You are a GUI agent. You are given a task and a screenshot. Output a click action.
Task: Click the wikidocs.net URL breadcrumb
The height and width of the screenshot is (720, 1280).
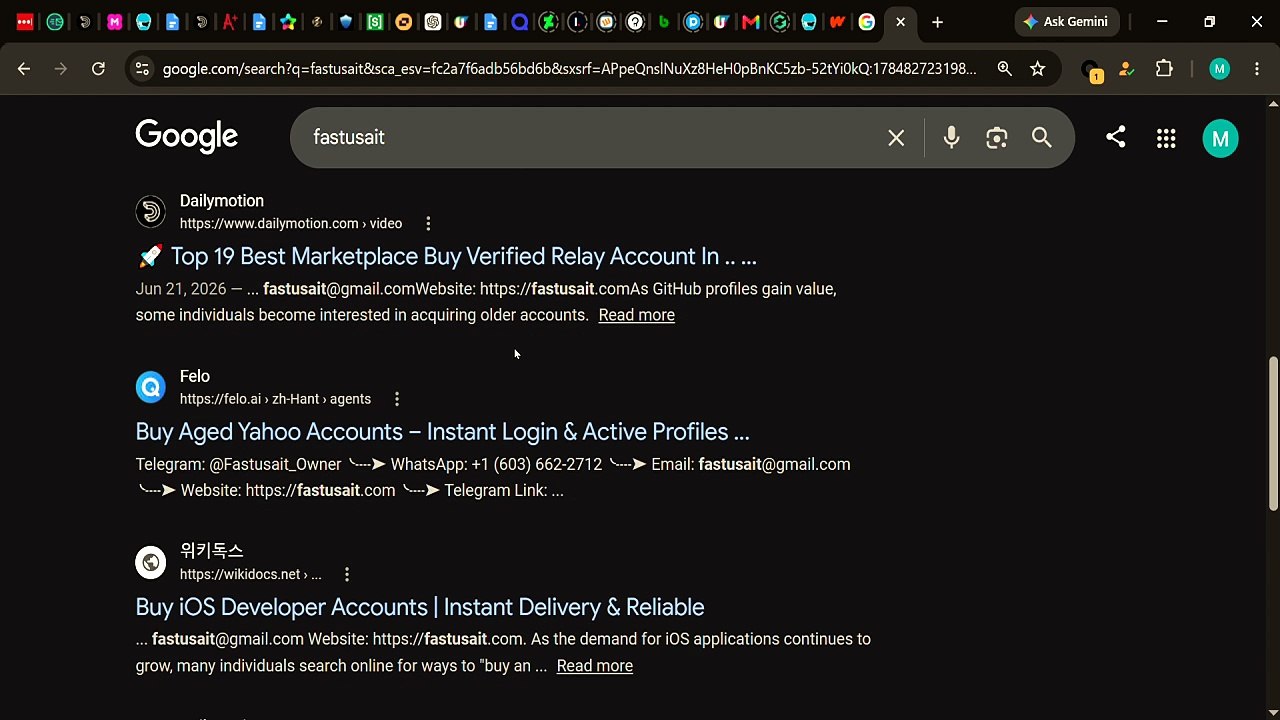coord(251,575)
